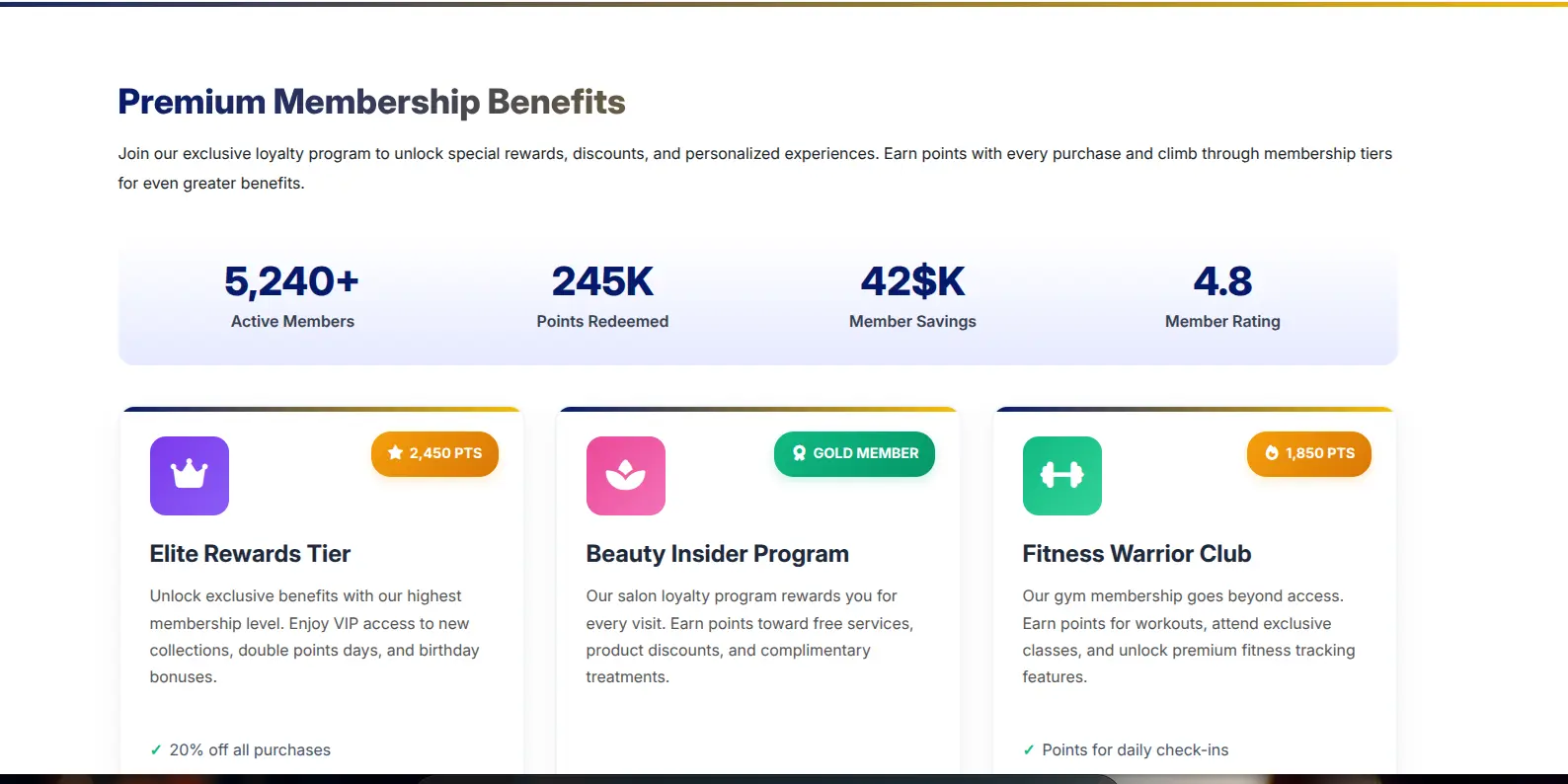Open the 2,450 PTS badge

pos(434,454)
